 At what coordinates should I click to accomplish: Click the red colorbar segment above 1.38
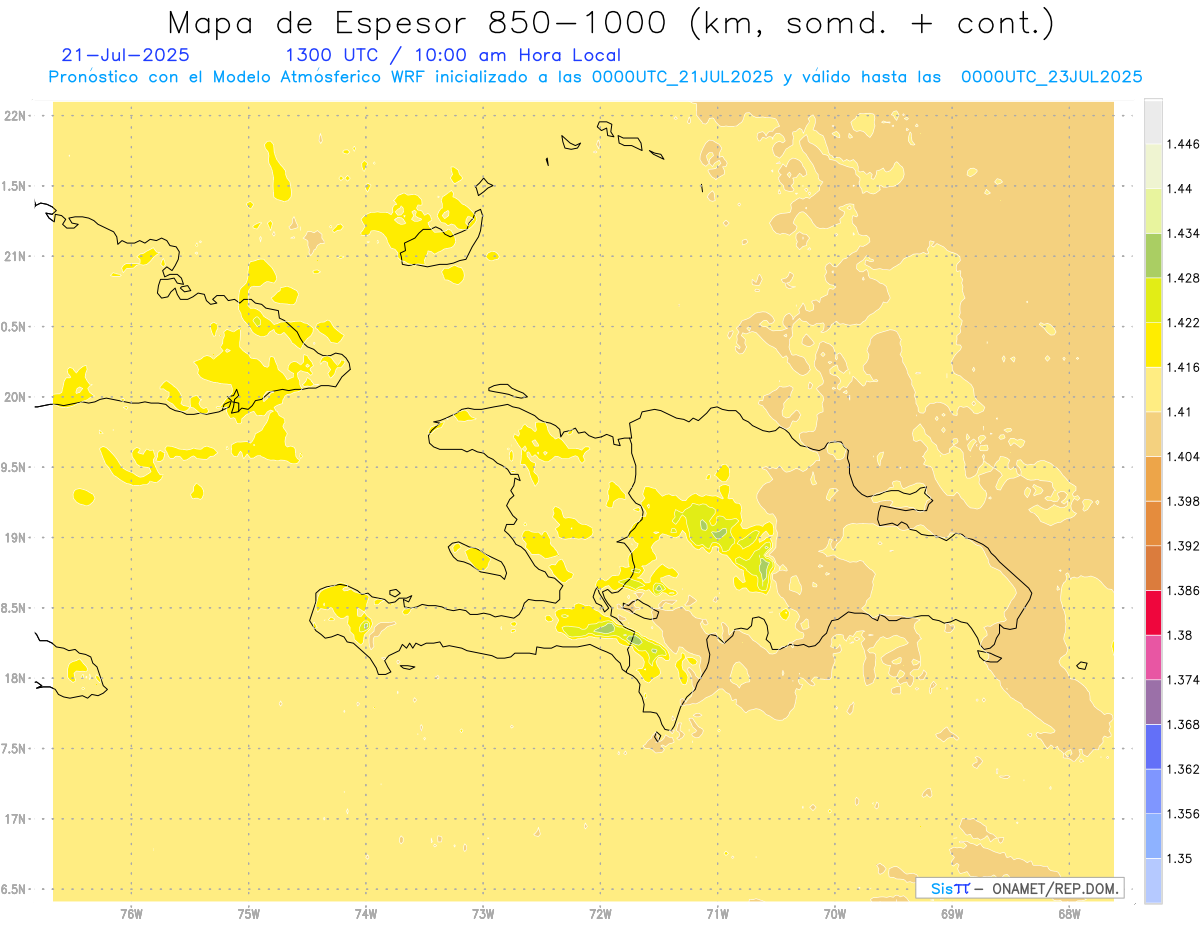[1153, 612]
